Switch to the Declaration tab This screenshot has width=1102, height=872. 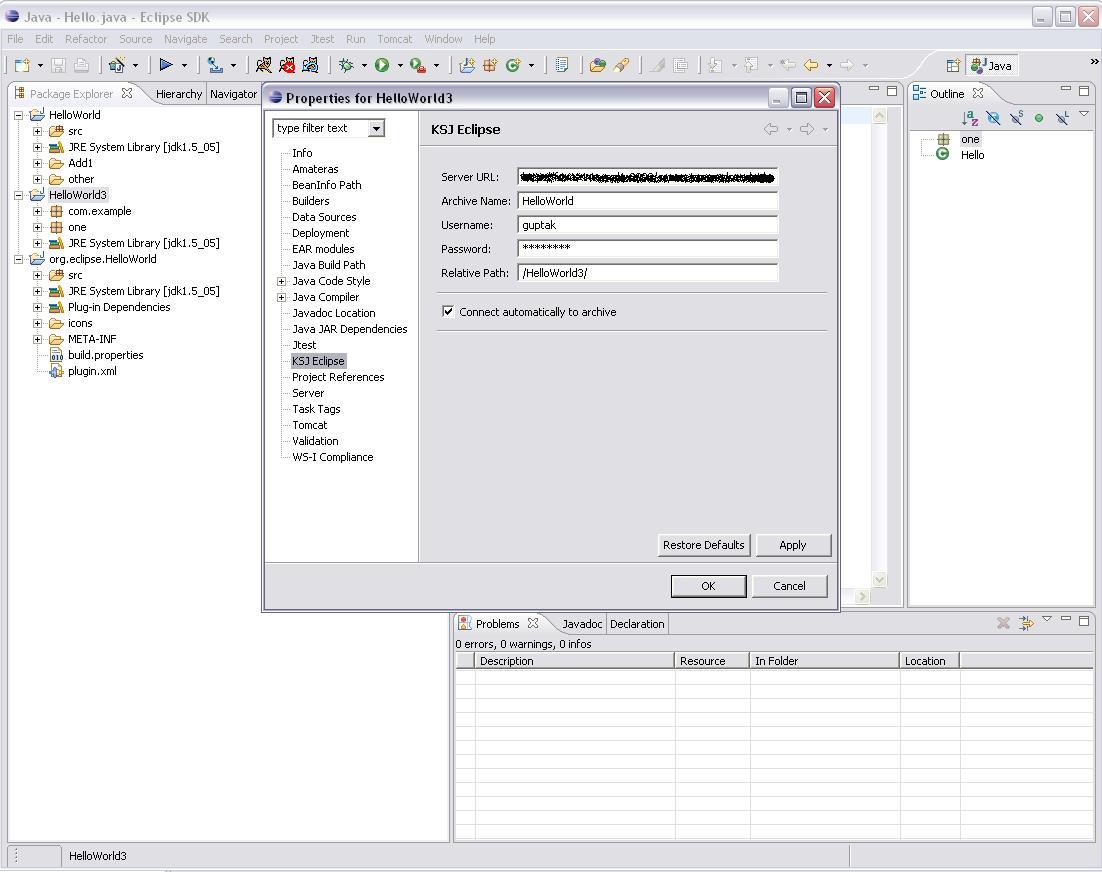click(637, 624)
